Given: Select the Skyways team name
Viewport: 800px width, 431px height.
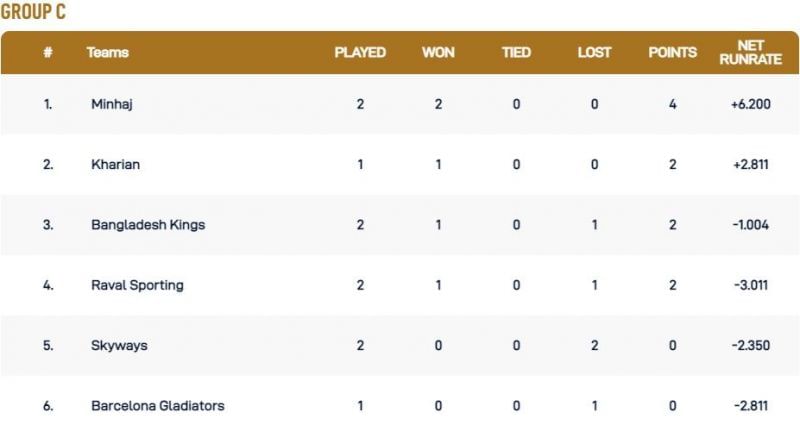Looking at the screenshot, I should (119, 345).
